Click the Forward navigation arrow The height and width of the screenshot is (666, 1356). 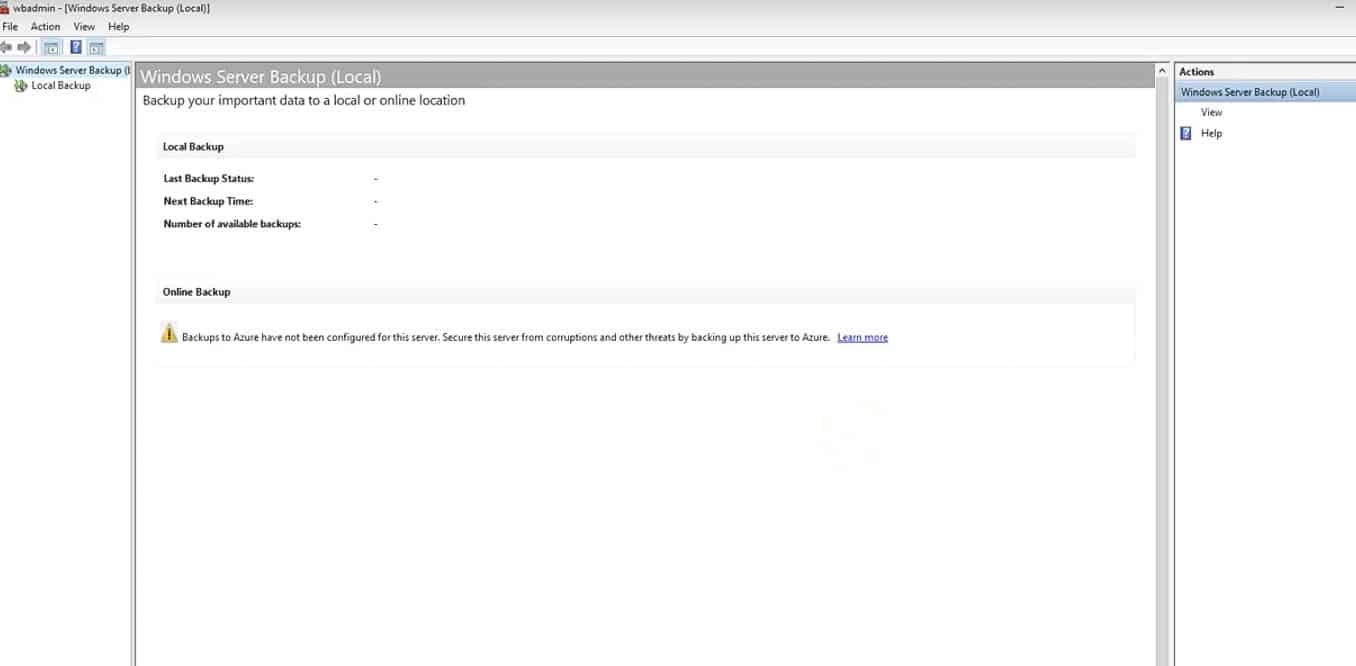(x=25, y=46)
